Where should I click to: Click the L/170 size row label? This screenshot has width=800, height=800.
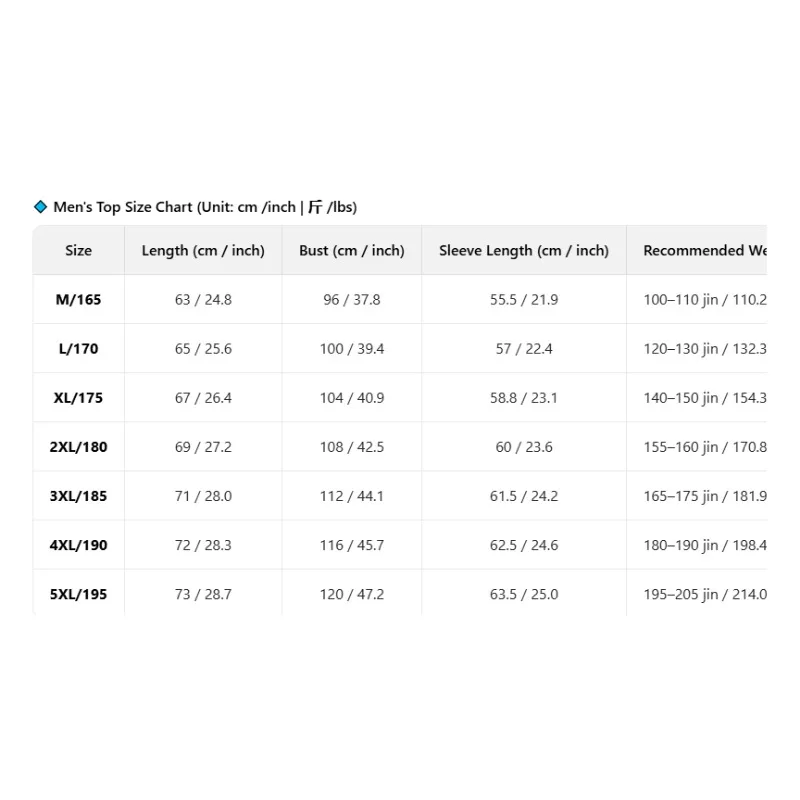point(79,348)
